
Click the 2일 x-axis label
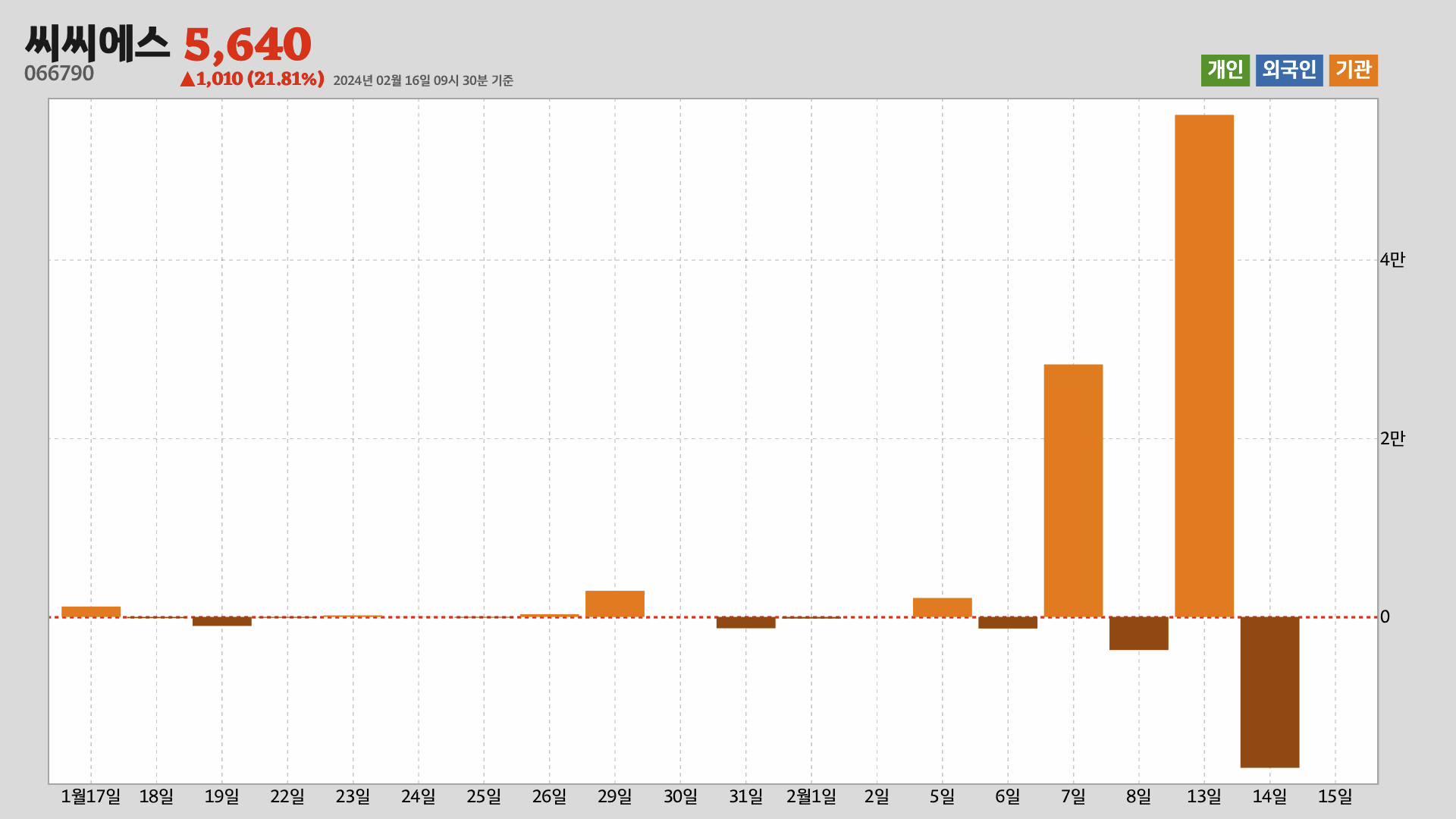coord(877,797)
